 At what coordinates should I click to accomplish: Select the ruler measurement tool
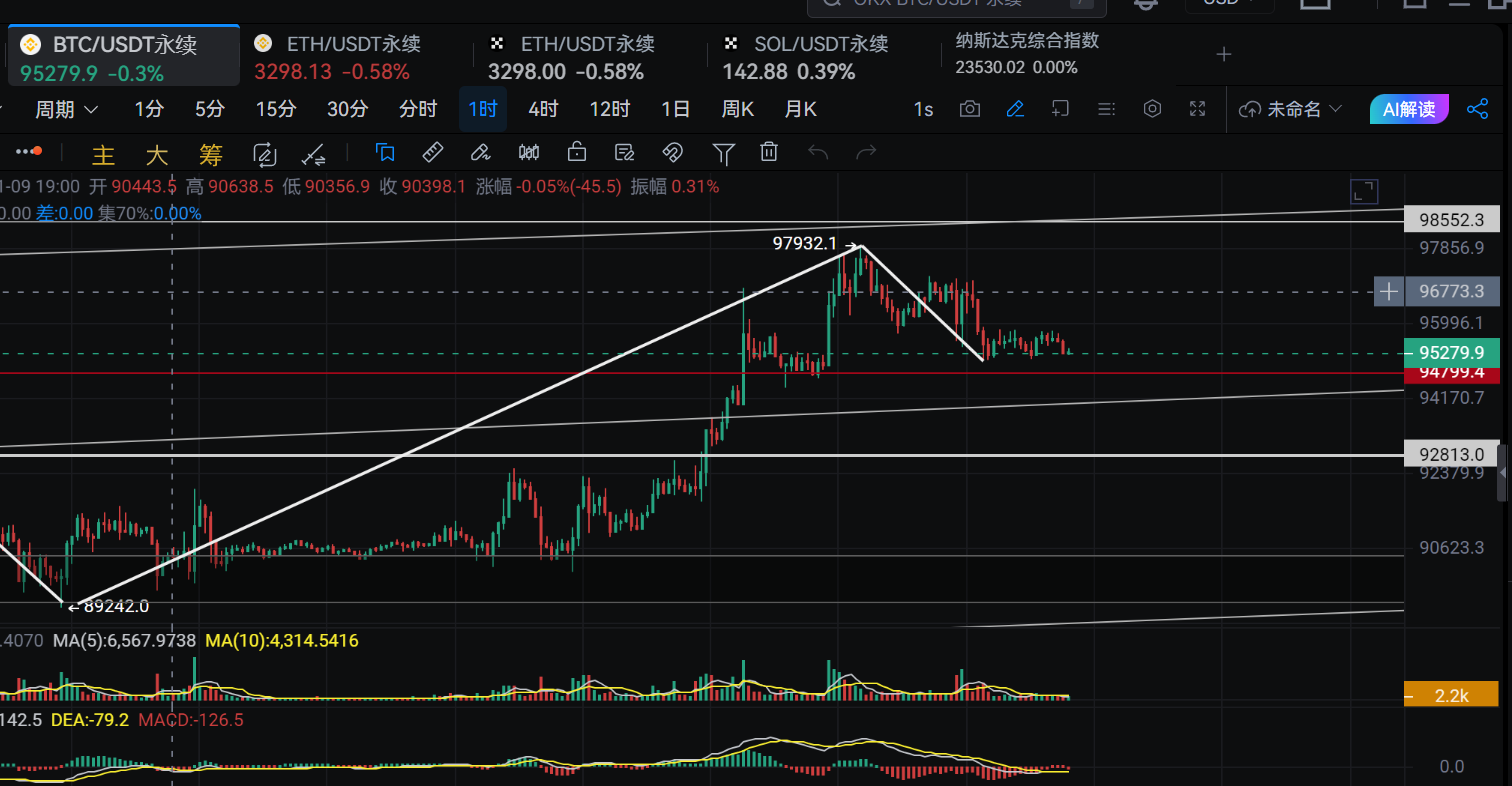coord(433,152)
